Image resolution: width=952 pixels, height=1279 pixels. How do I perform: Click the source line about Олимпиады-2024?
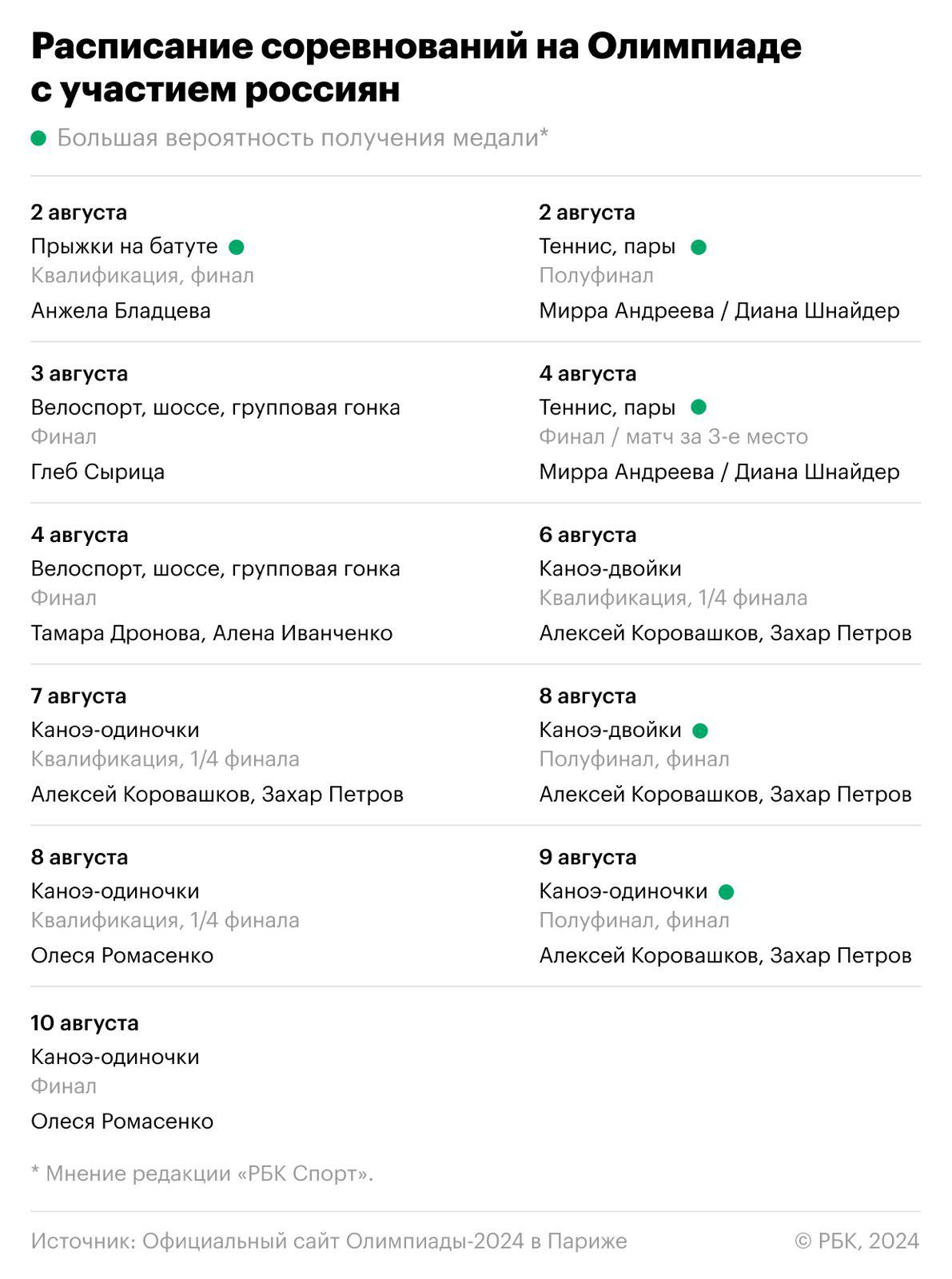point(329,1241)
